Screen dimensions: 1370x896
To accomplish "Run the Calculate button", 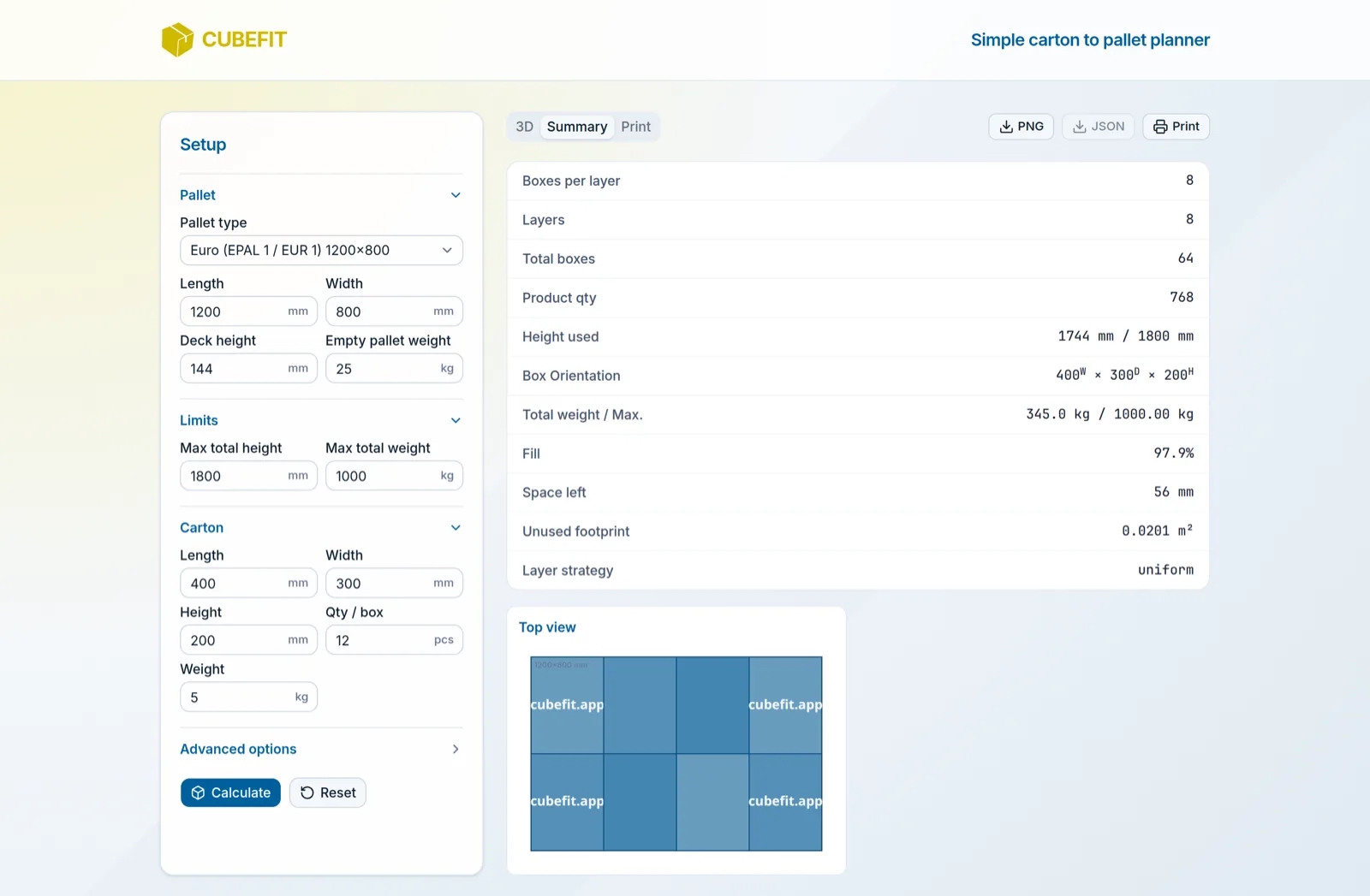I will click(230, 792).
